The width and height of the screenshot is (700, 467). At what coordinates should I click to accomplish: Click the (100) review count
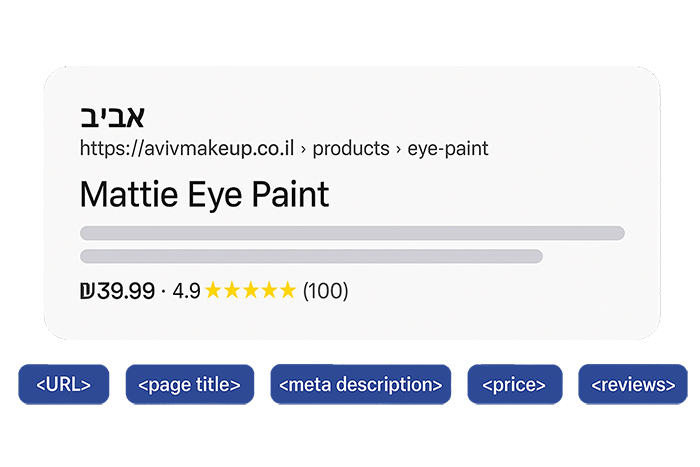coord(325,291)
